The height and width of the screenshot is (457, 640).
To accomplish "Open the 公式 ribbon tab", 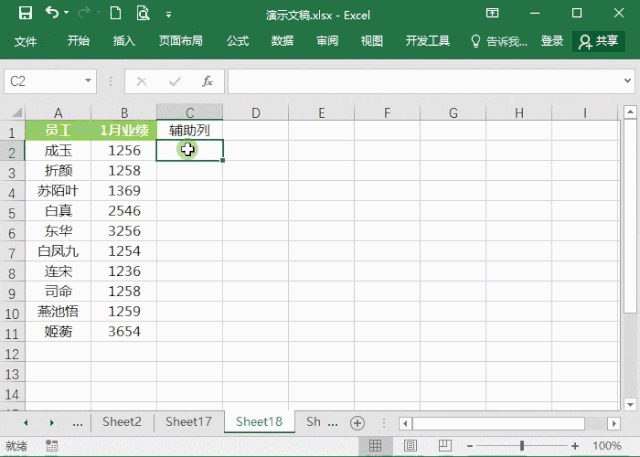I will pos(238,41).
